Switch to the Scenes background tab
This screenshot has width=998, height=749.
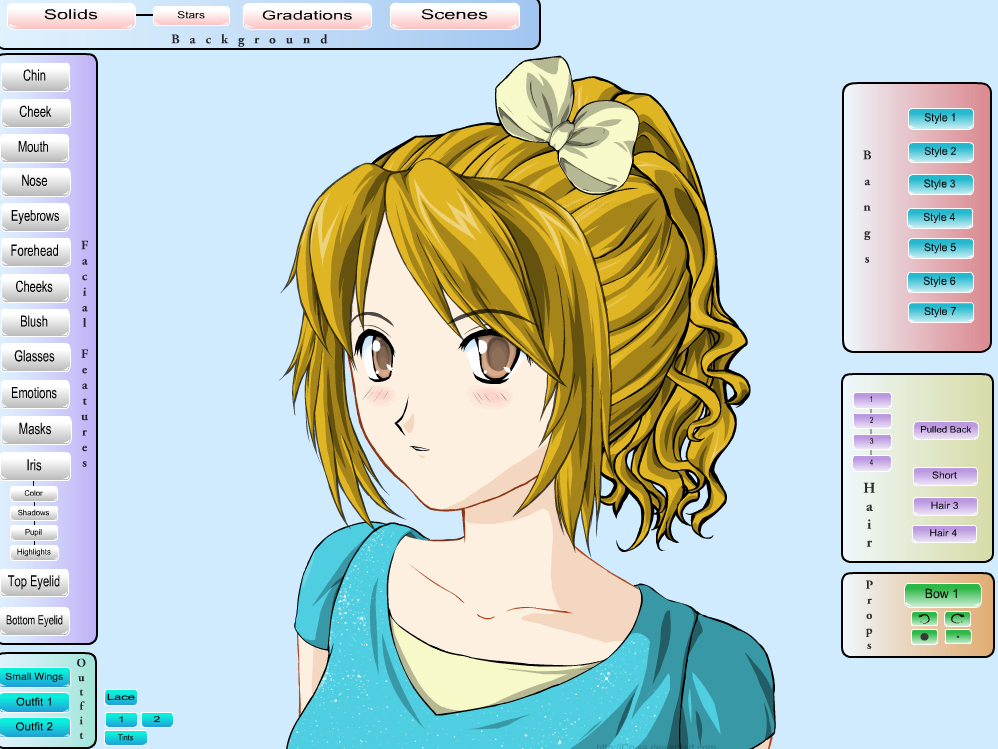pos(454,16)
